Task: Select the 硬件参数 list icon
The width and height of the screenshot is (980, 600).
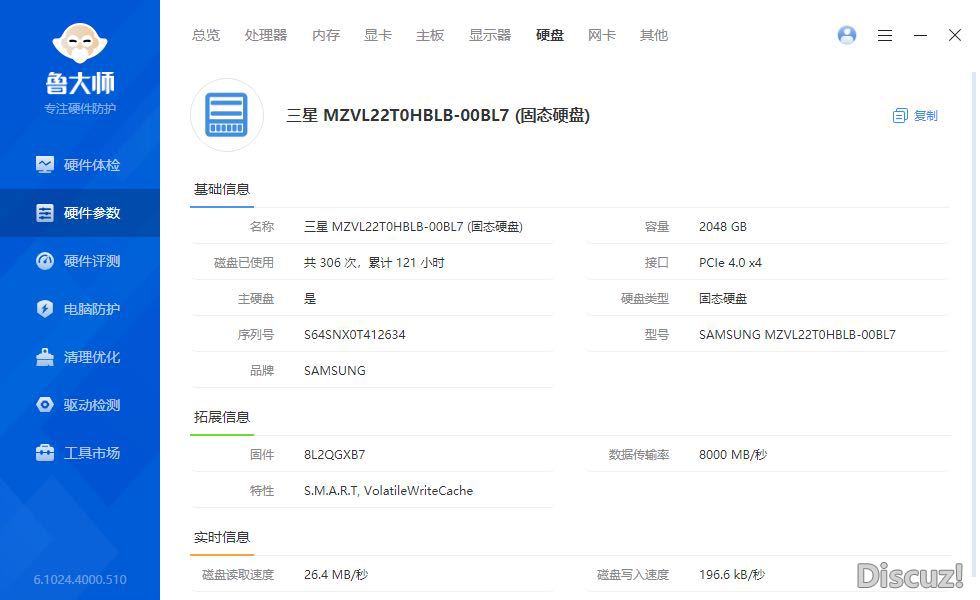Action: (x=45, y=212)
